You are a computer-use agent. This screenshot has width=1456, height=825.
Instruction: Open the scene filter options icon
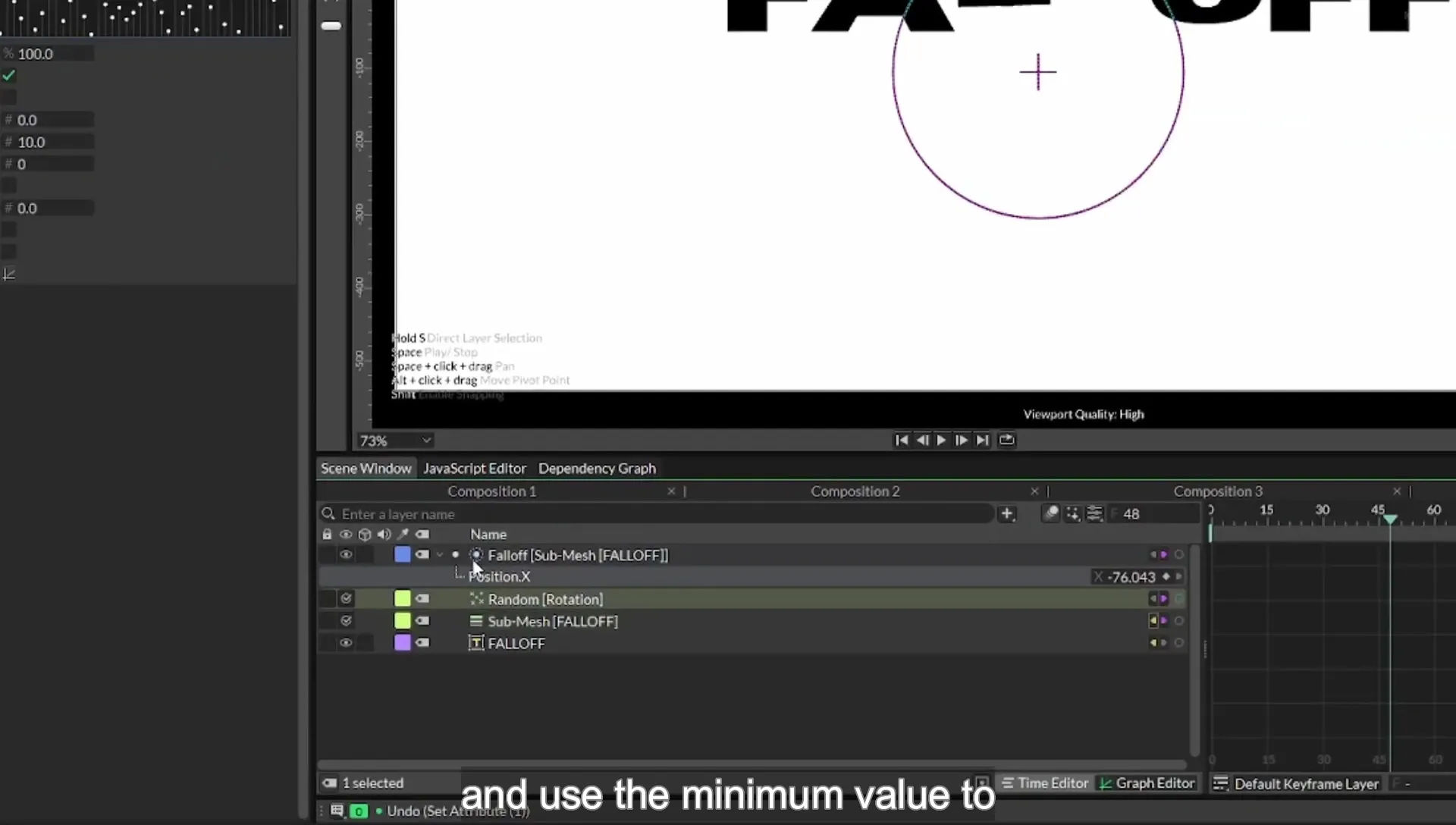[x=1095, y=514]
